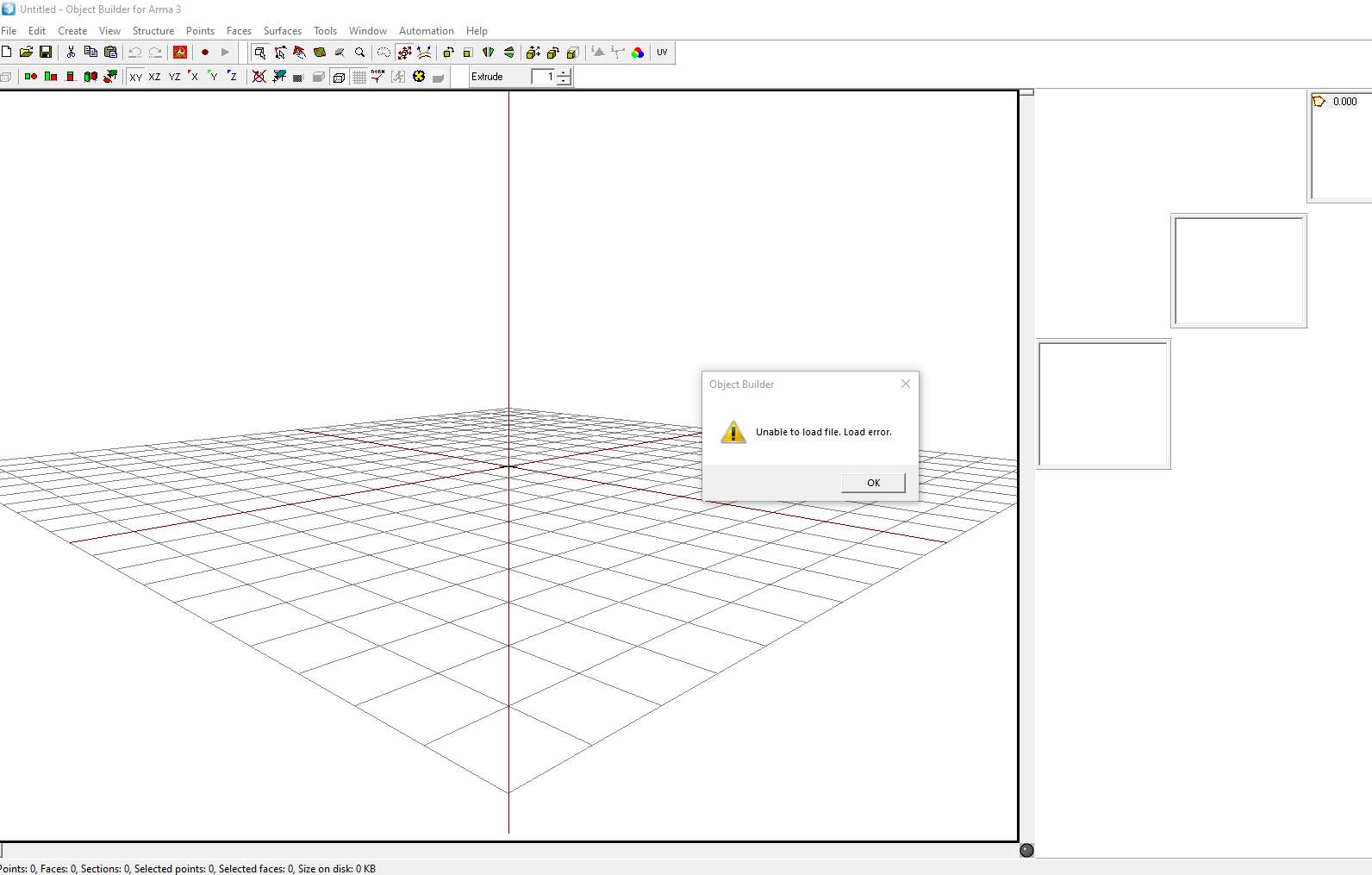Image resolution: width=1372 pixels, height=875 pixels.
Task: Click the RGB color circles icon
Action: (x=638, y=53)
